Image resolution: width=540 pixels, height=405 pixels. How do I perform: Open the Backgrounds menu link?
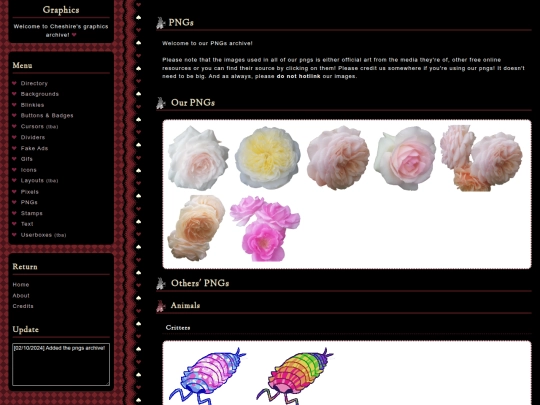coord(40,94)
